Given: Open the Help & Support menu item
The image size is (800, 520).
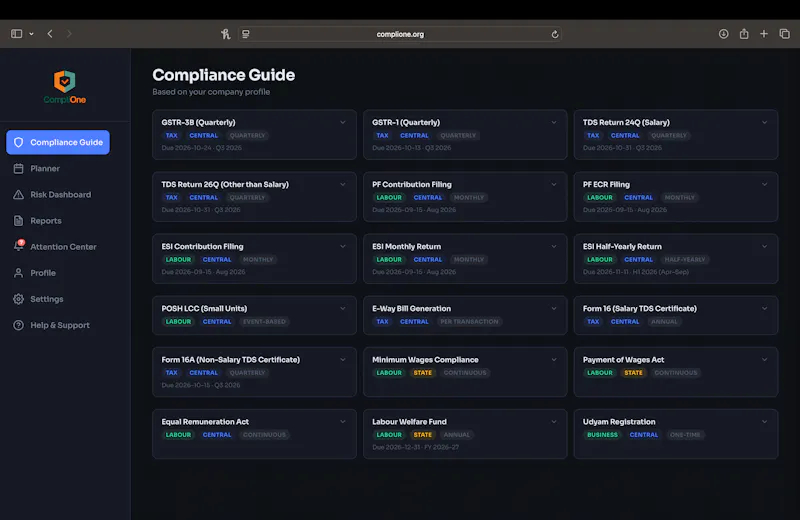Looking at the screenshot, I should (x=58, y=325).
